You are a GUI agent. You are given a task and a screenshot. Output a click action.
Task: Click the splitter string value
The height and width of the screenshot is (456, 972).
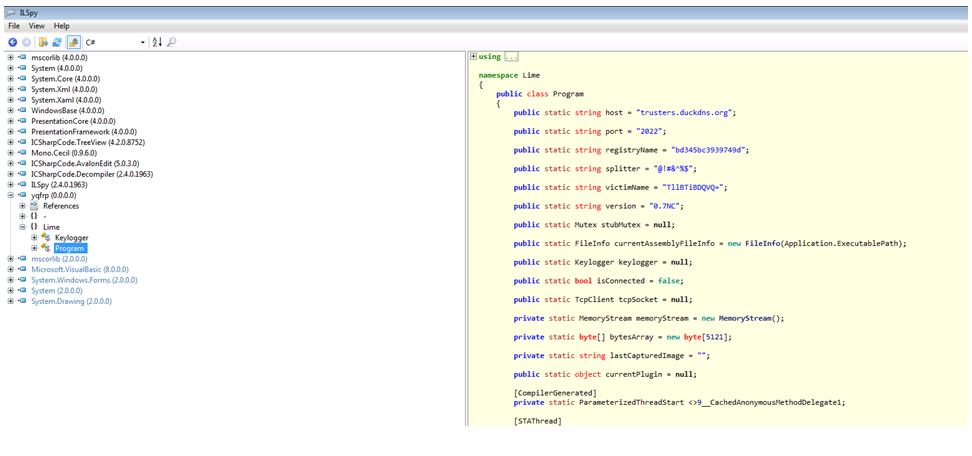click(x=673, y=169)
